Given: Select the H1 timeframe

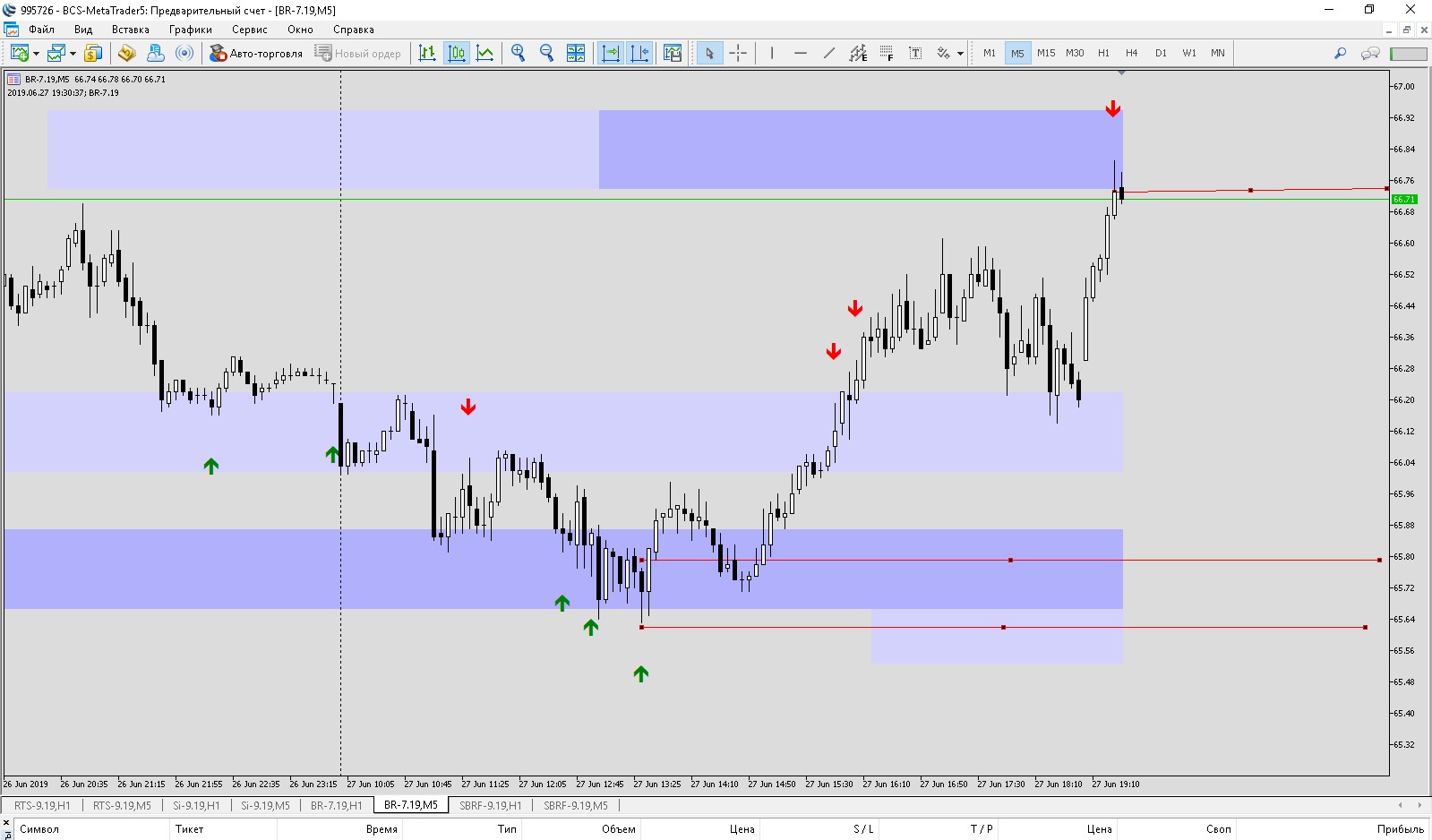Looking at the screenshot, I should (1103, 53).
